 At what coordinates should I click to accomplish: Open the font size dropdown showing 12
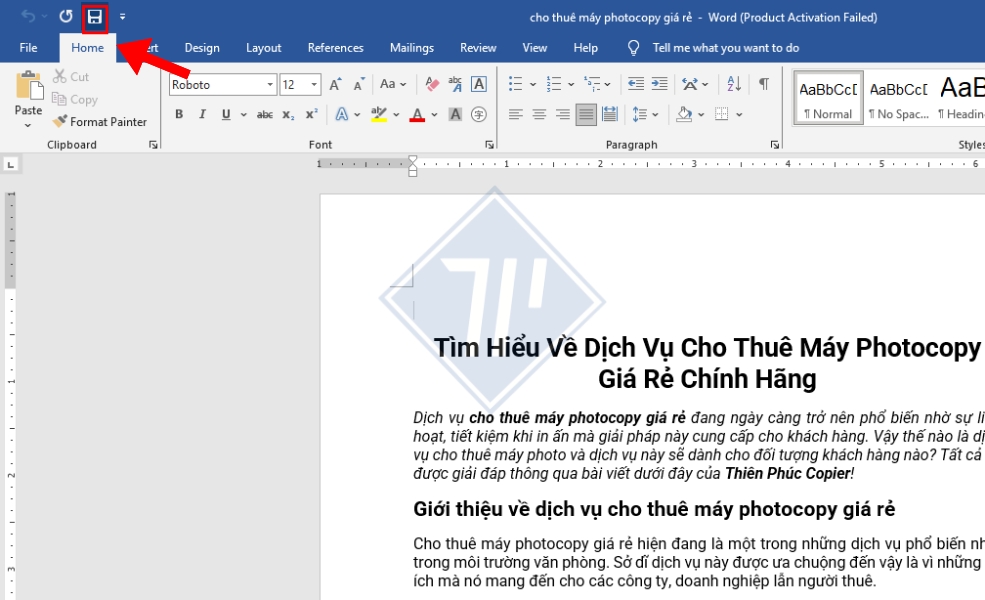[314, 85]
